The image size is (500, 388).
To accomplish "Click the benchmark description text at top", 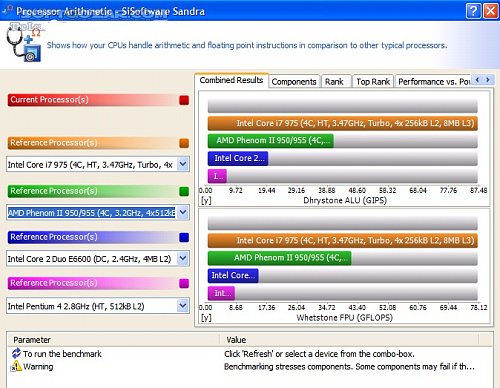I will tap(247, 45).
